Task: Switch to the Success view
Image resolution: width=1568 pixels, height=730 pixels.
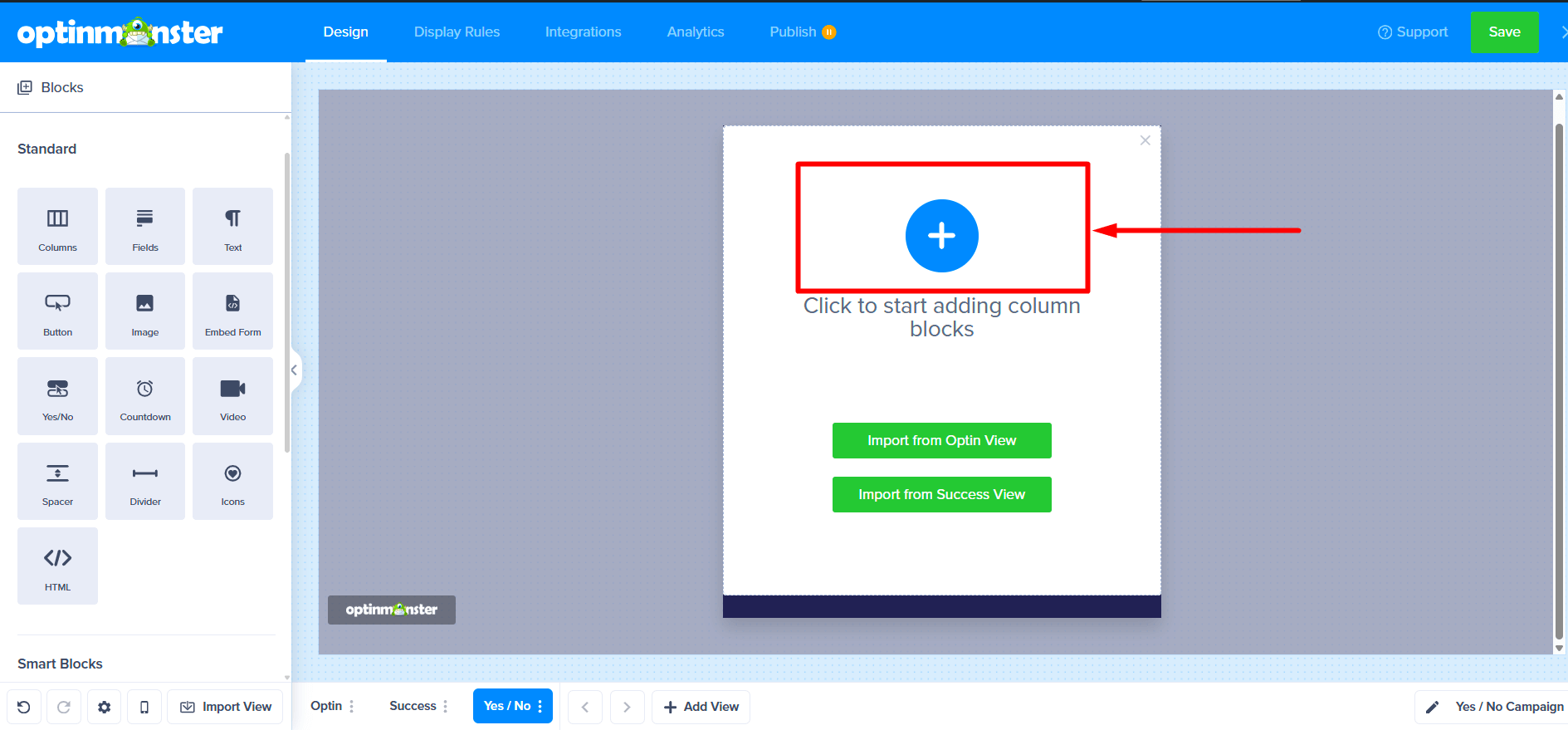Action: [x=413, y=706]
